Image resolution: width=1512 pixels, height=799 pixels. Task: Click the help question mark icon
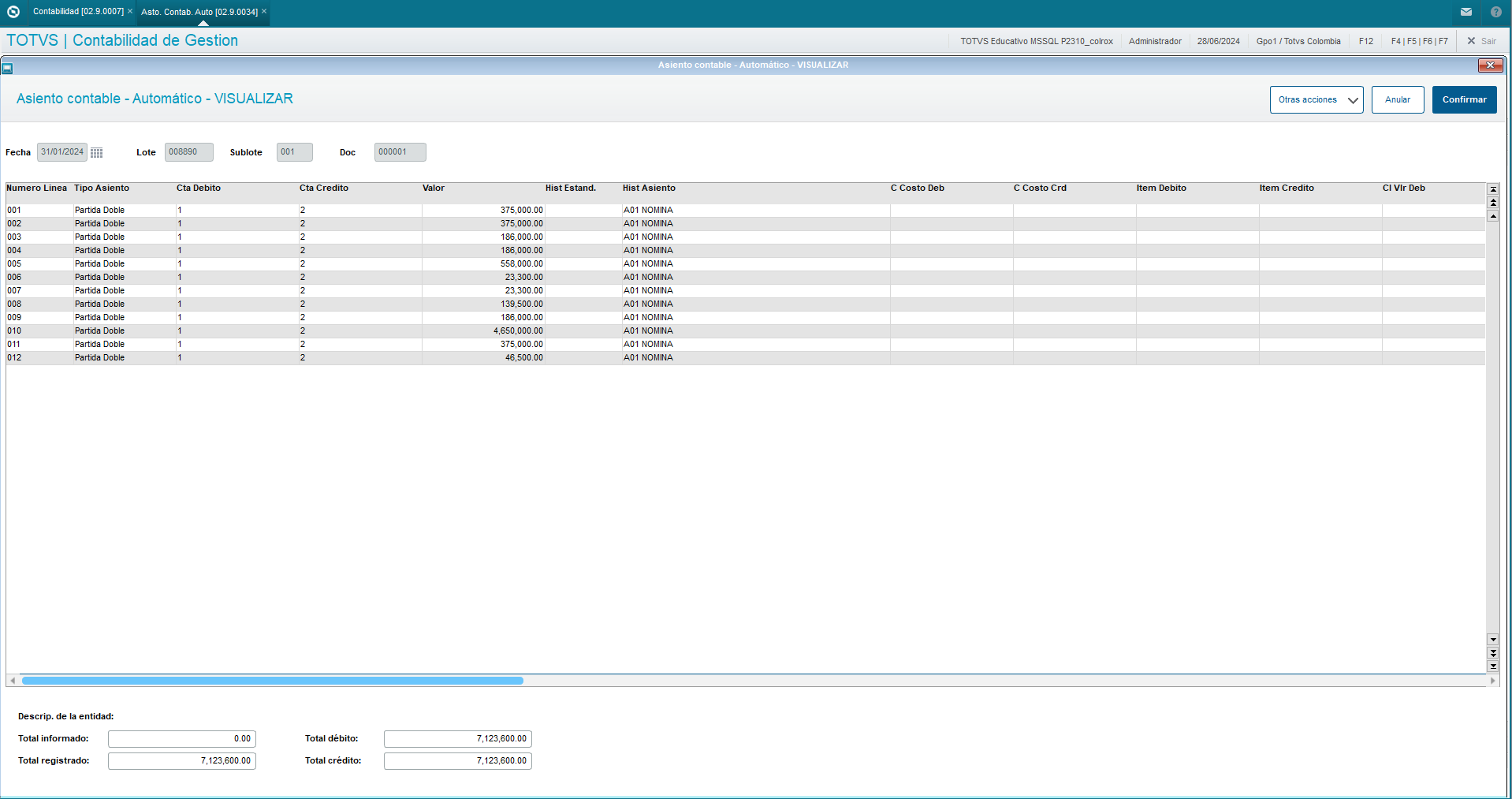[1495, 12]
